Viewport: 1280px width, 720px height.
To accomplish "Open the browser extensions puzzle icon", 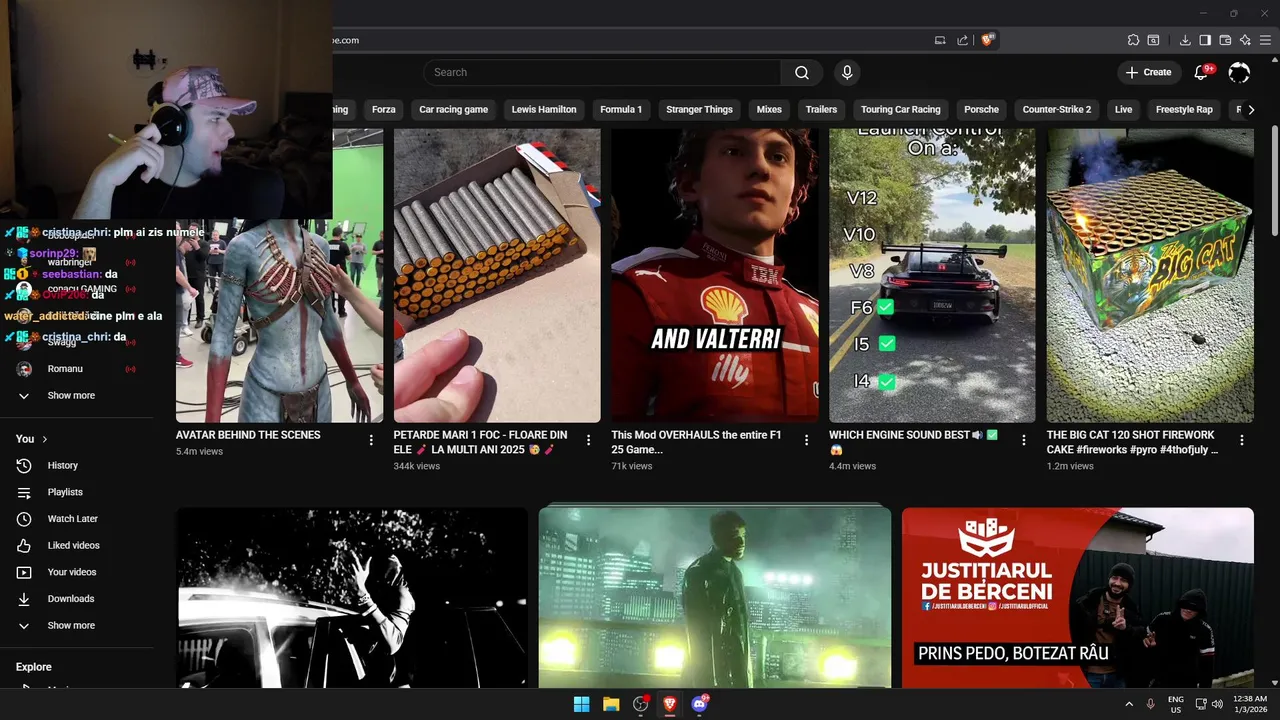I will point(1133,40).
